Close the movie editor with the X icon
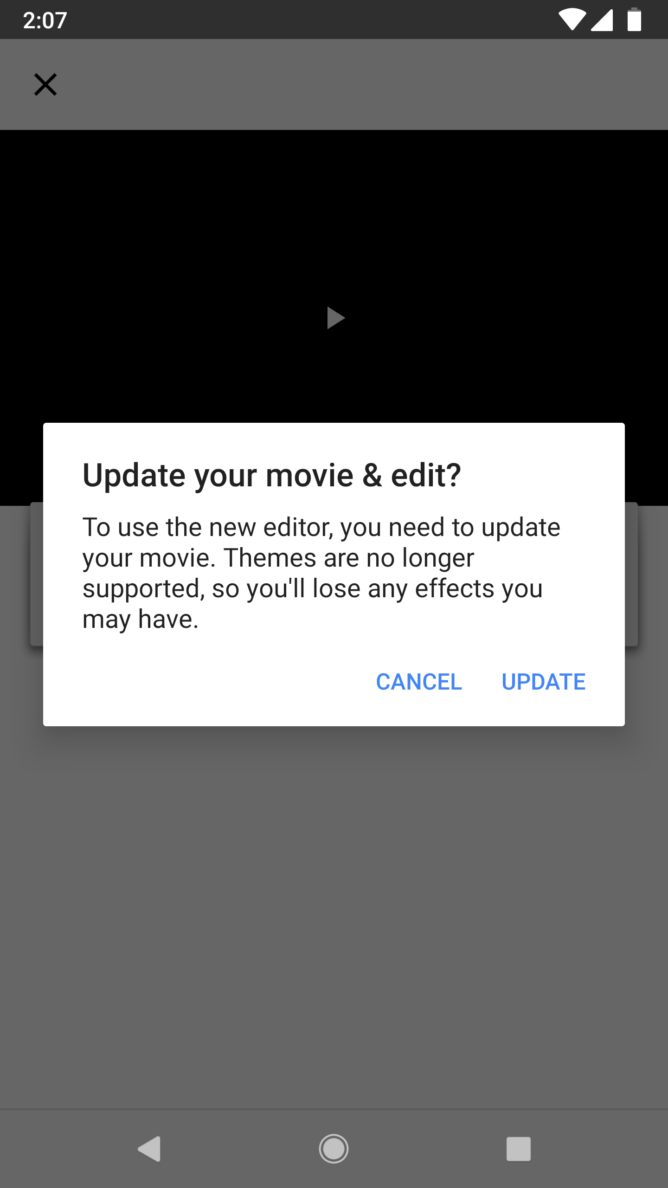The width and height of the screenshot is (668, 1188). point(45,84)
